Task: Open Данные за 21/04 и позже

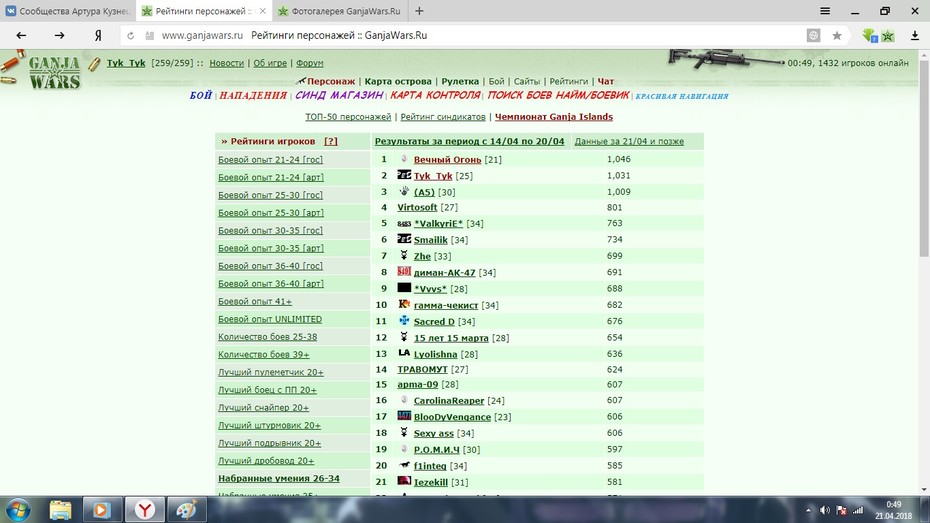Action: pos(629,141)
